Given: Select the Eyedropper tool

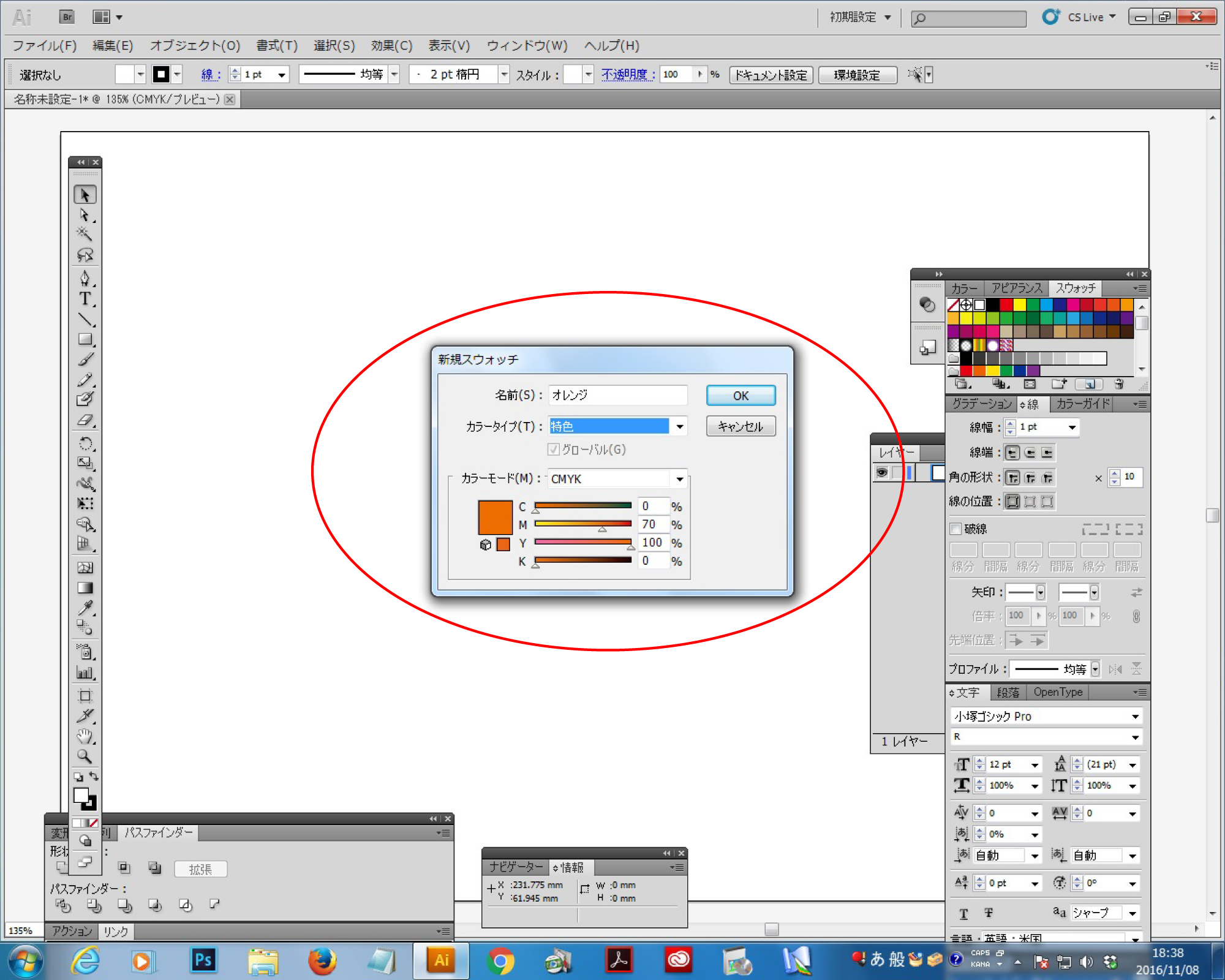Looking at the screenshot, I should pos(85,608).
